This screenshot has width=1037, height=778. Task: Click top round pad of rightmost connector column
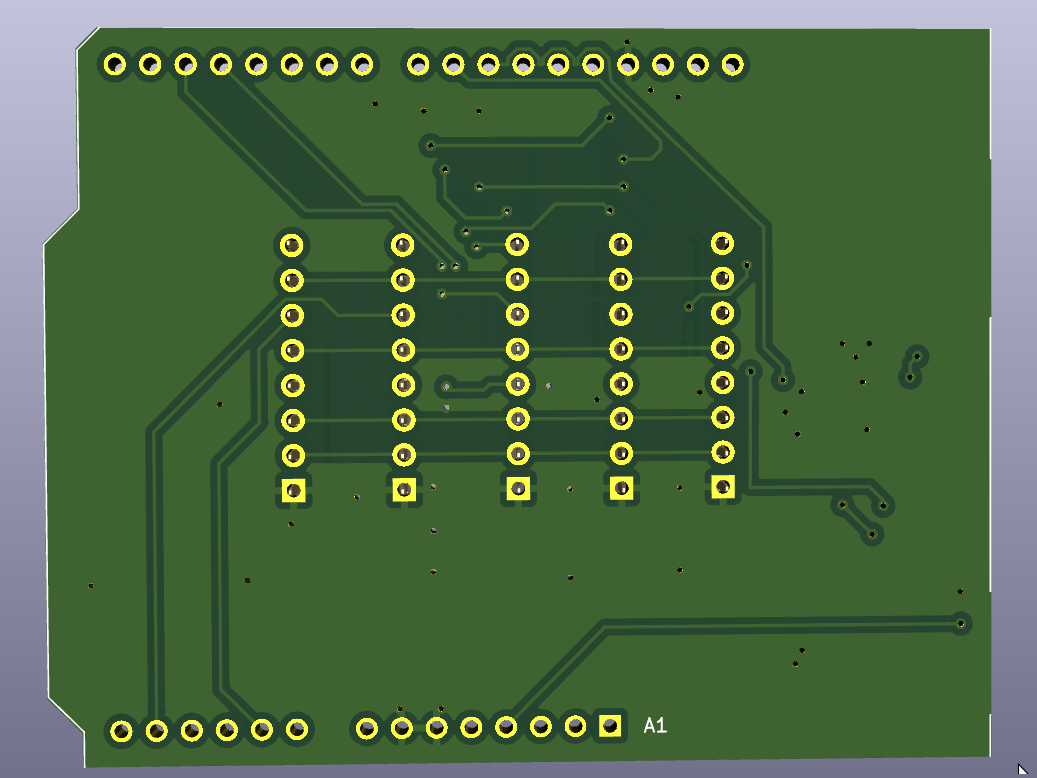coord(722,243)
